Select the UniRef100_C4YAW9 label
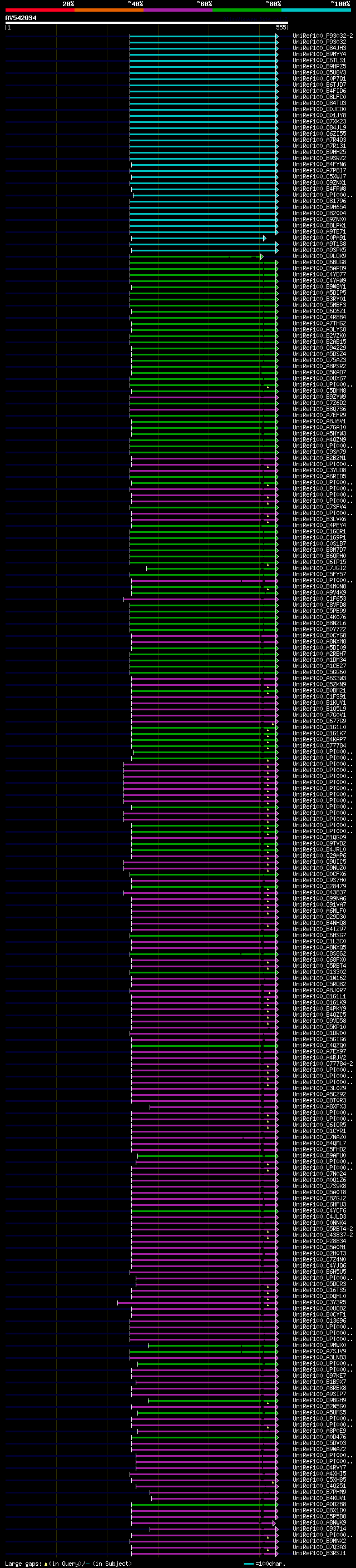The image size is (356, 1568). pyautogui.click(x=319, y=280)
